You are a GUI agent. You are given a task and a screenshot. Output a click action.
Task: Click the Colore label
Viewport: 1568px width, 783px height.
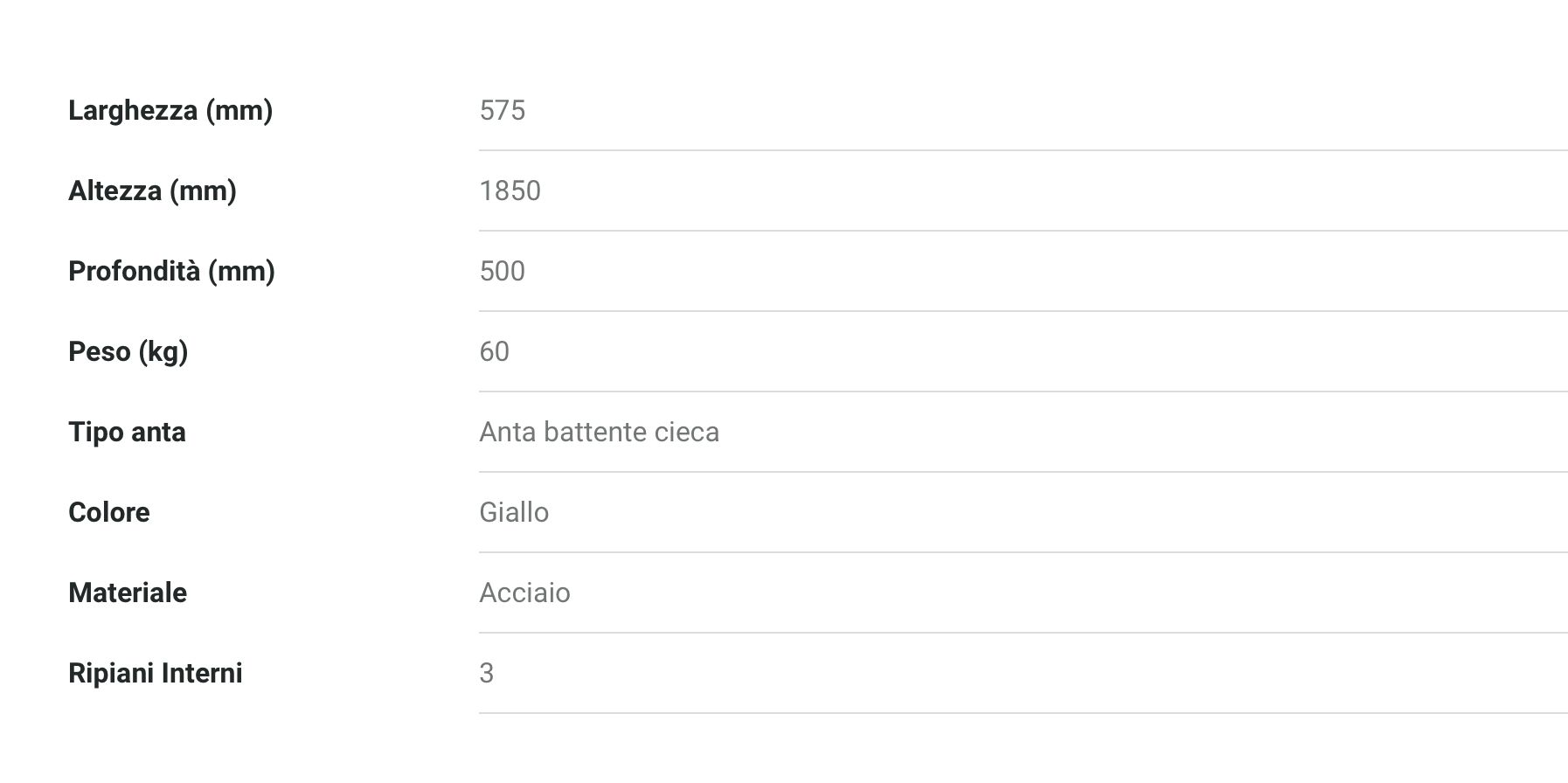[x=109, y=513]
